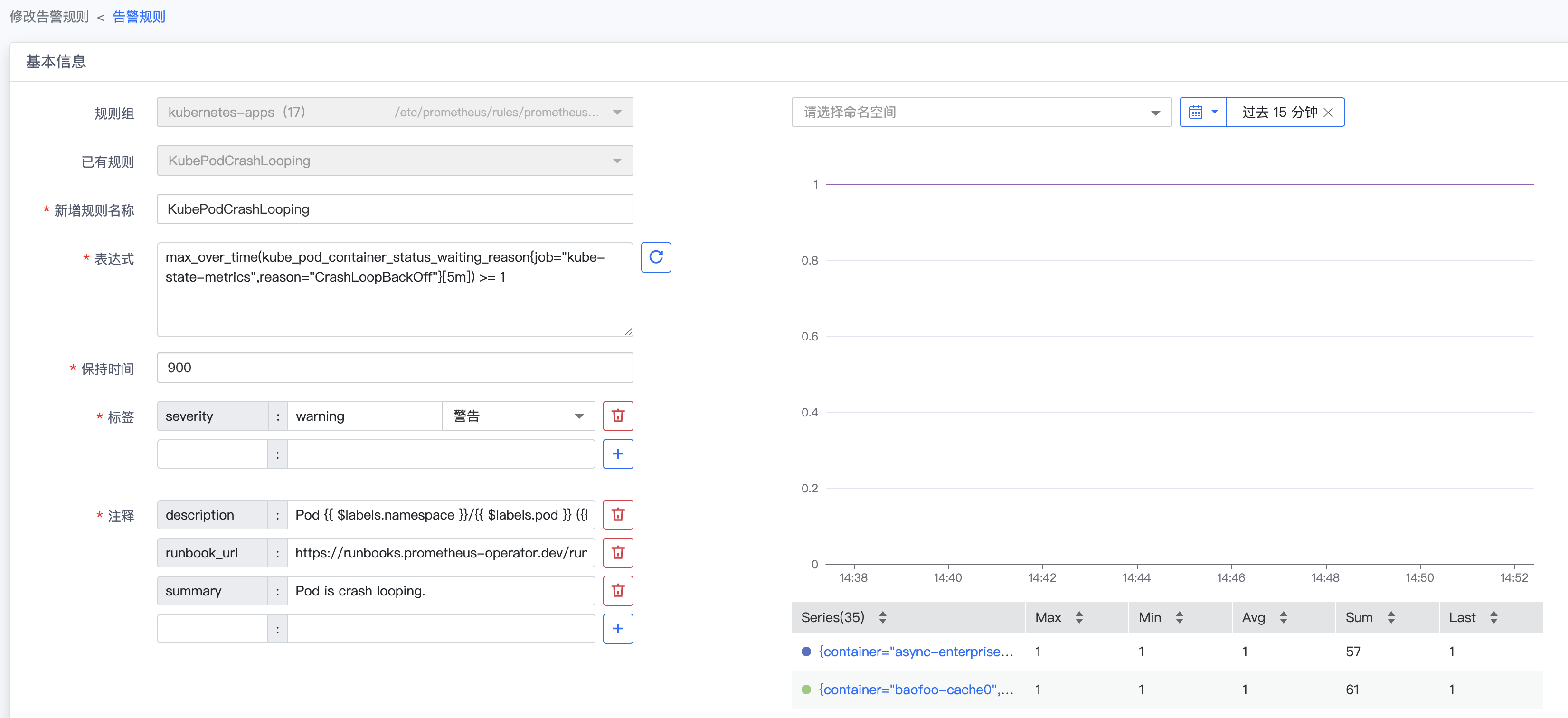The width and height of the screenshot is (1568, 718).
Task: Click the 14:44 tick on chart axis
Action: (x=1136, y=577)
